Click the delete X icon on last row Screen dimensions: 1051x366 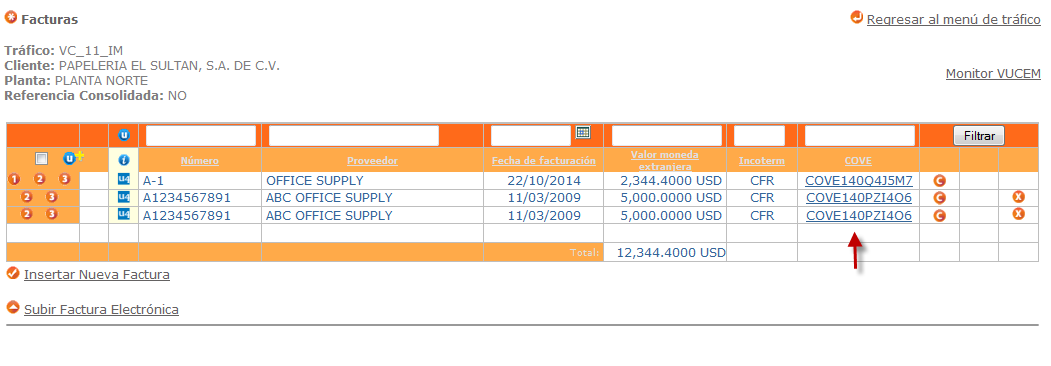coord(1018,215)
